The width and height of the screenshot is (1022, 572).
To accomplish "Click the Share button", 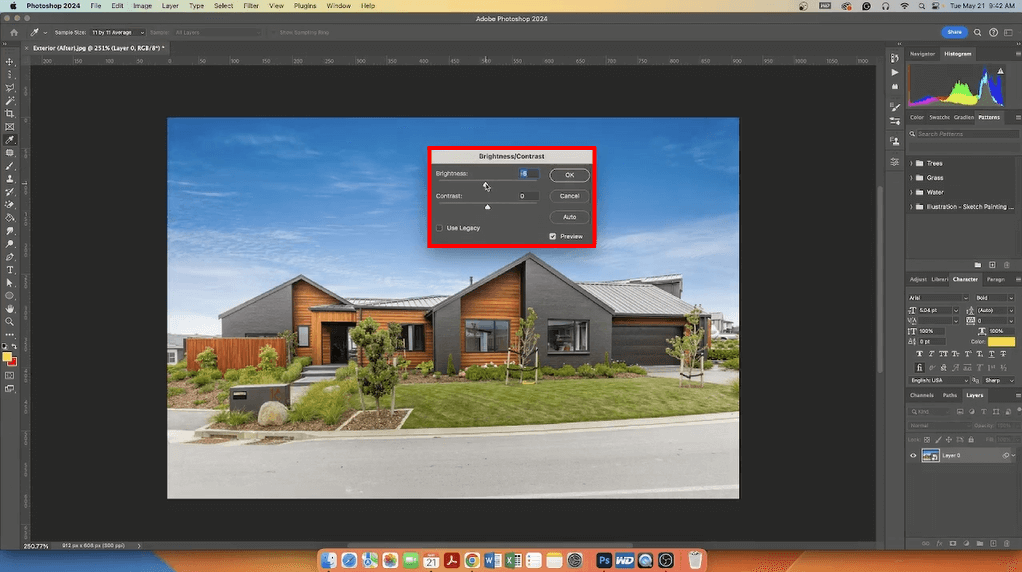I will pos(954,32).
